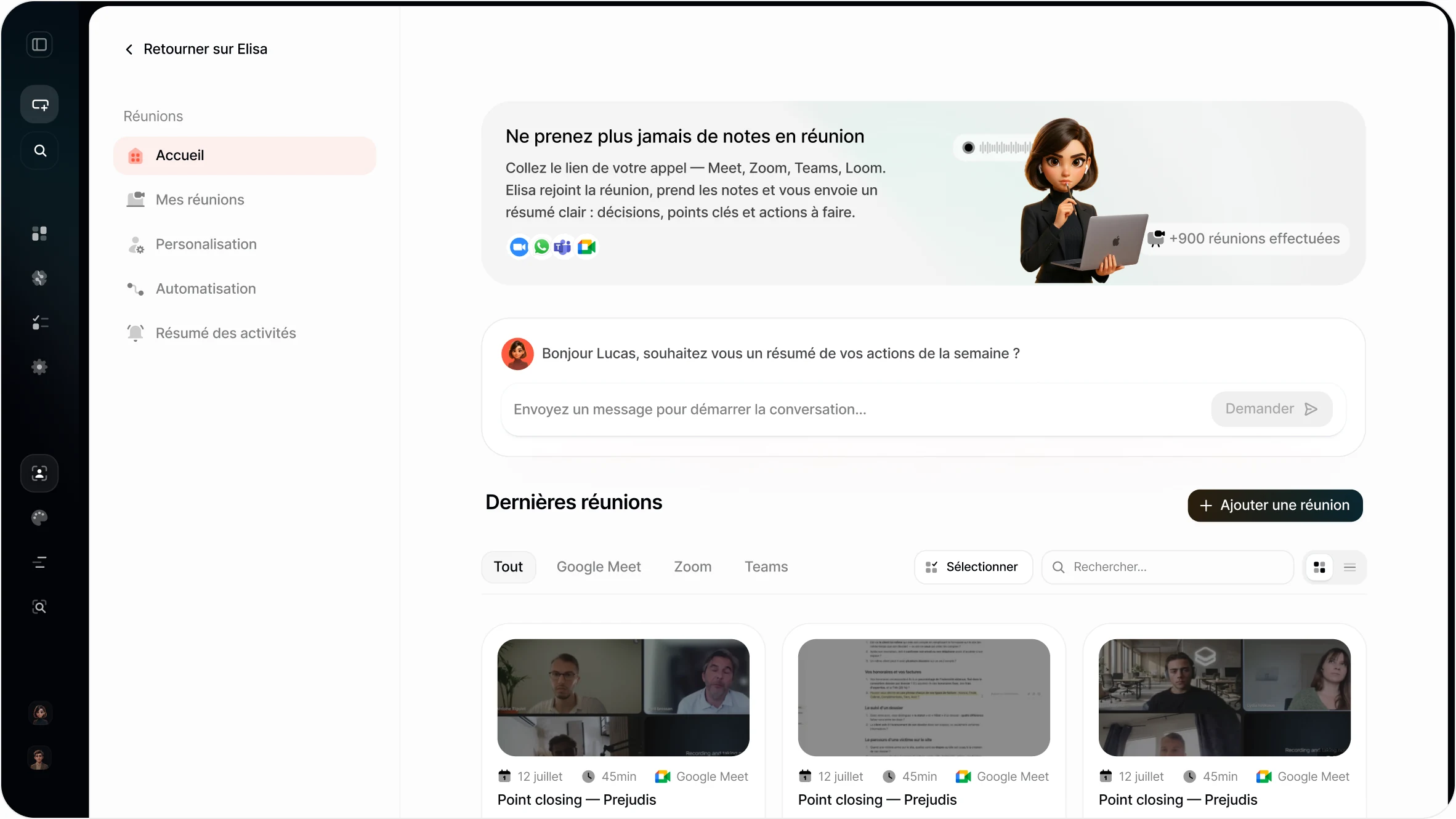Open Automatisation section
Screen dimensions: 1456x819
click(x=245, y=288)
